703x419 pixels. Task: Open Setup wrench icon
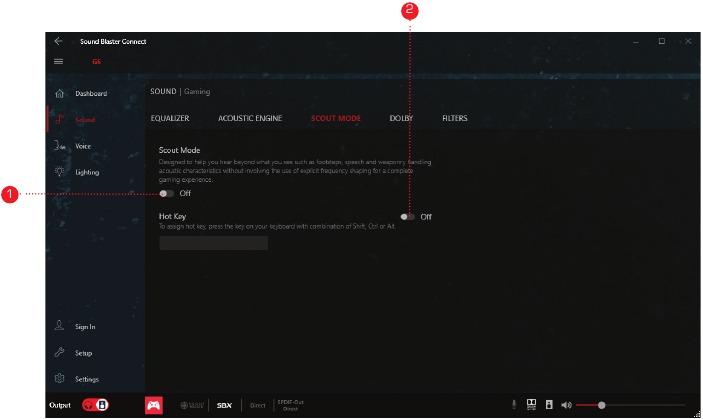[x=59, y=352]
